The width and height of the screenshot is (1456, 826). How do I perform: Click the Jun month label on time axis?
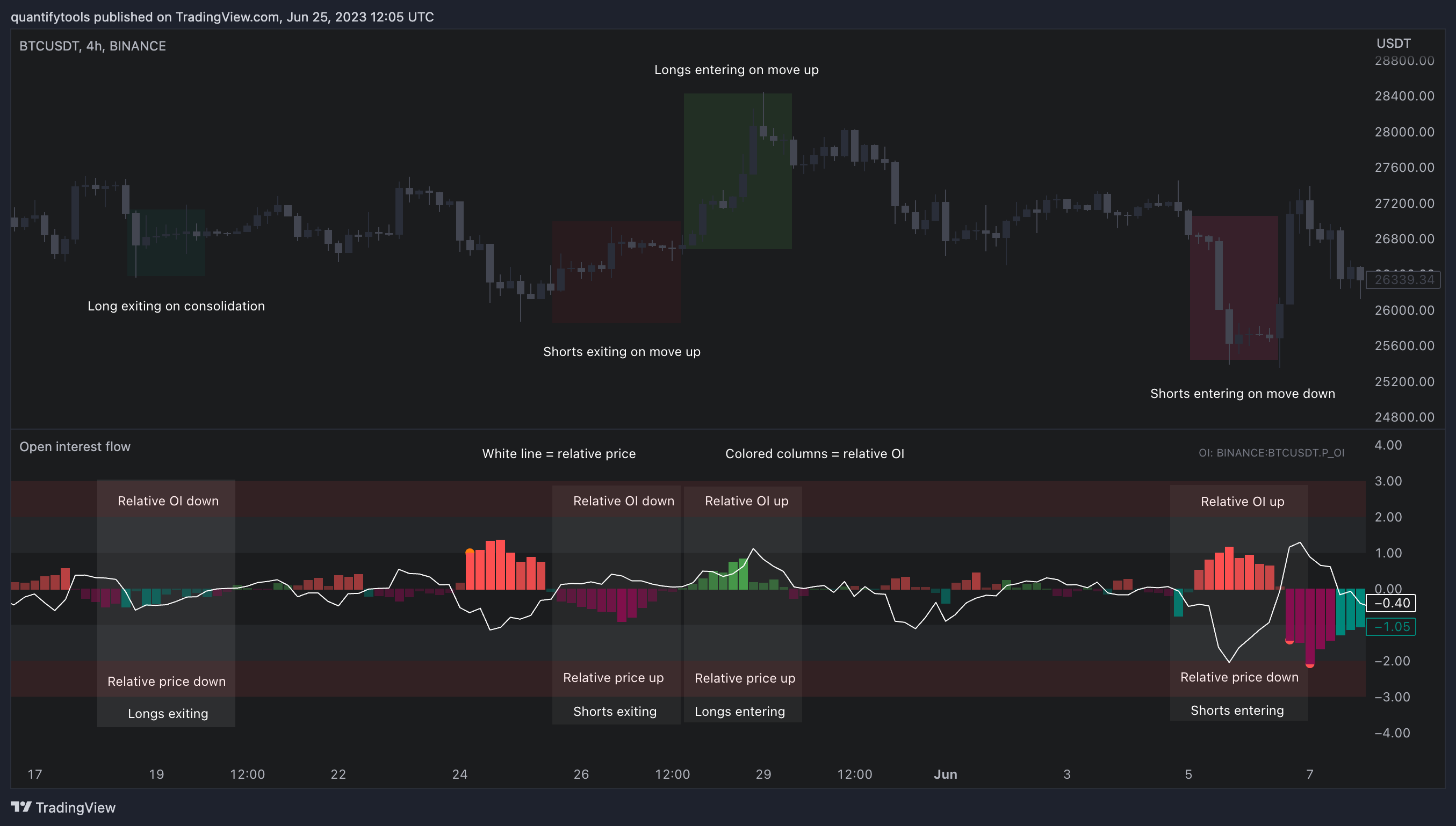coord(945,774)
